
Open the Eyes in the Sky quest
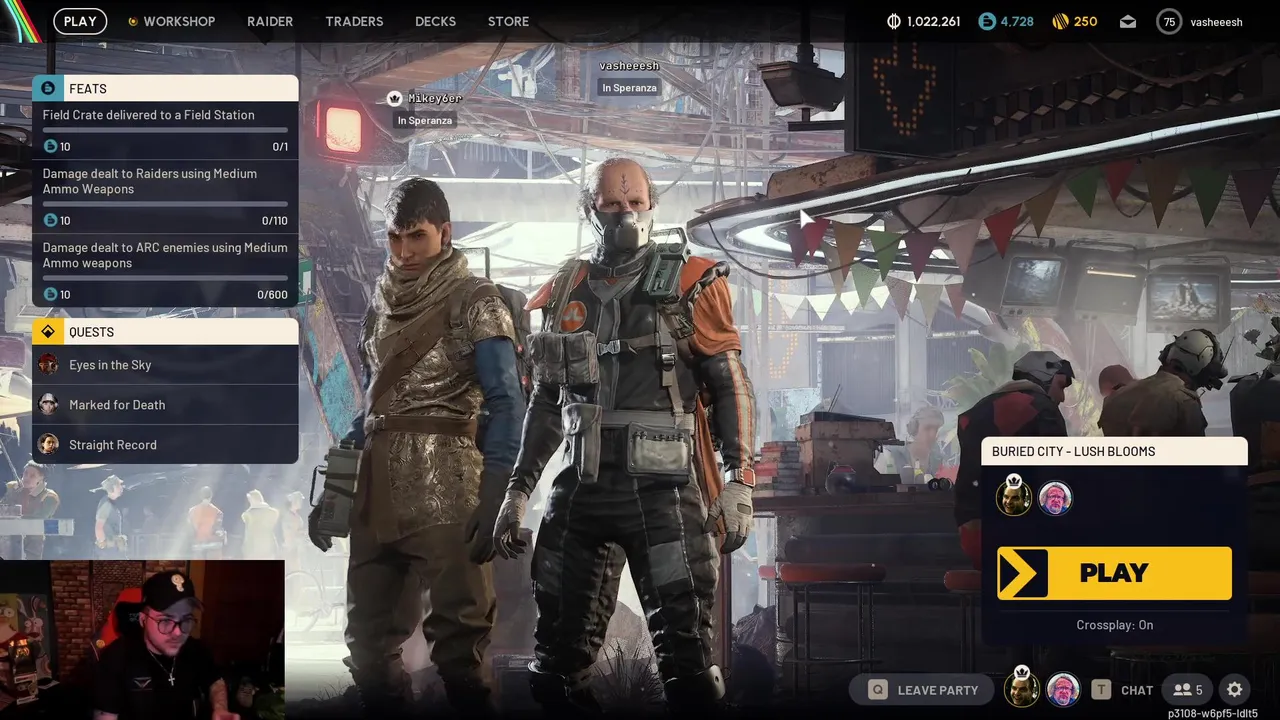pyautogui.click(x=165, y=365)
